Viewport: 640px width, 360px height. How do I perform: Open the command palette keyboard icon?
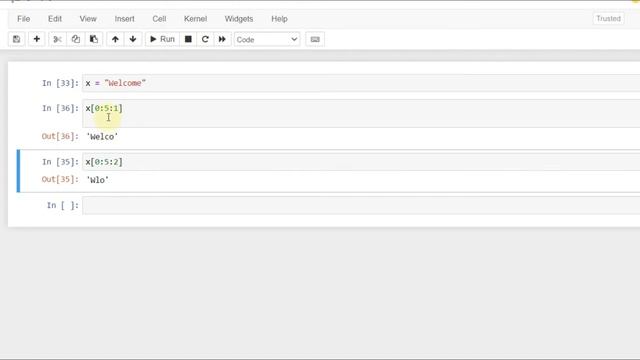tap(315, 39)
